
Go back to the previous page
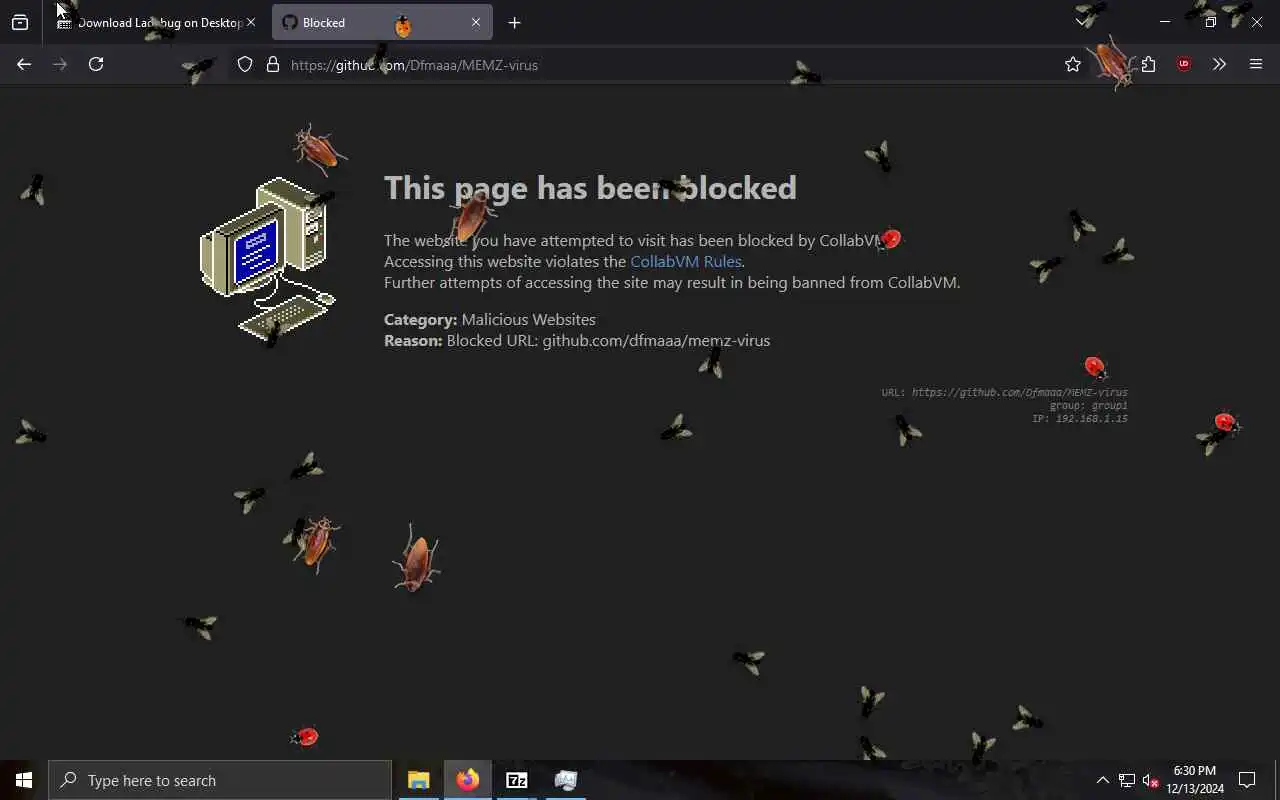pos(24,64)
